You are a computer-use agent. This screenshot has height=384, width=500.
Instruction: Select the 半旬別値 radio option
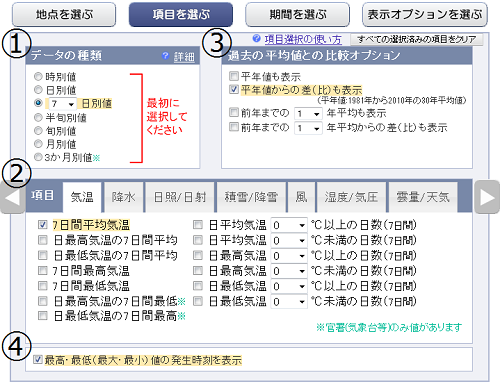pos(38,117)
